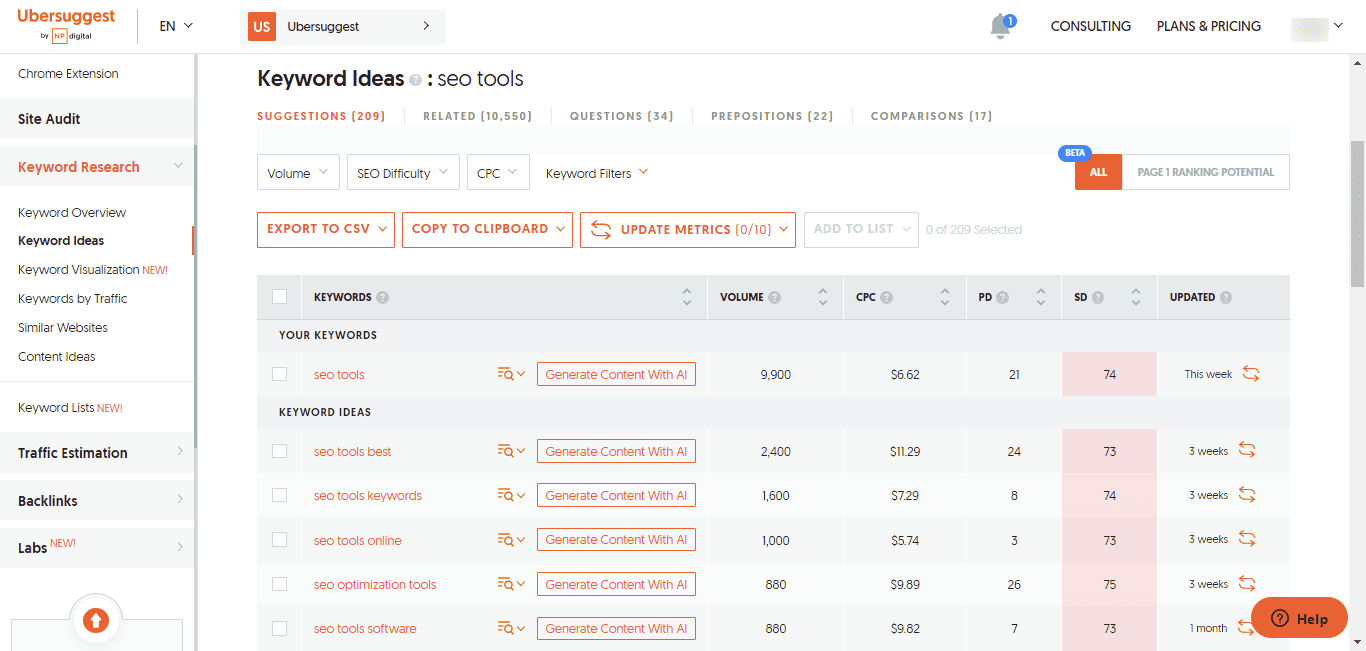Switch to the Questions tab
The height and width of the screenshot is (651, 1366).
point(621,116)
